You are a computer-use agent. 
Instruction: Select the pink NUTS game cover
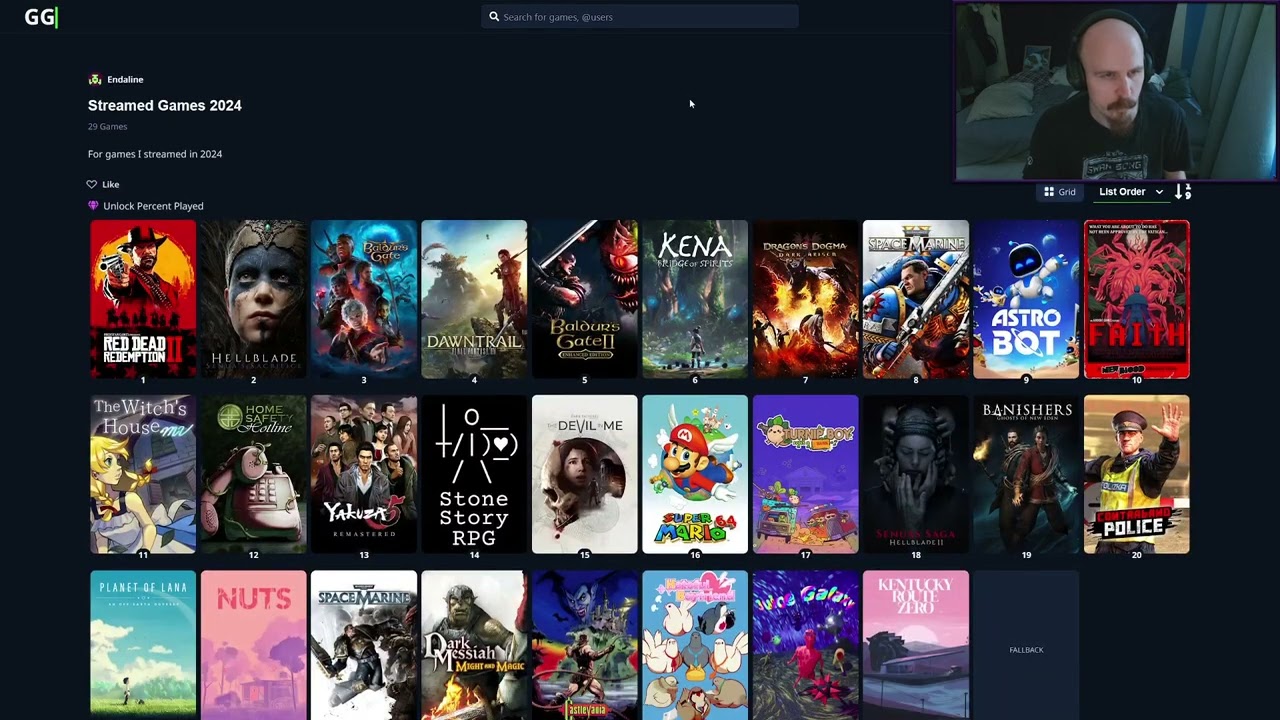253,645
